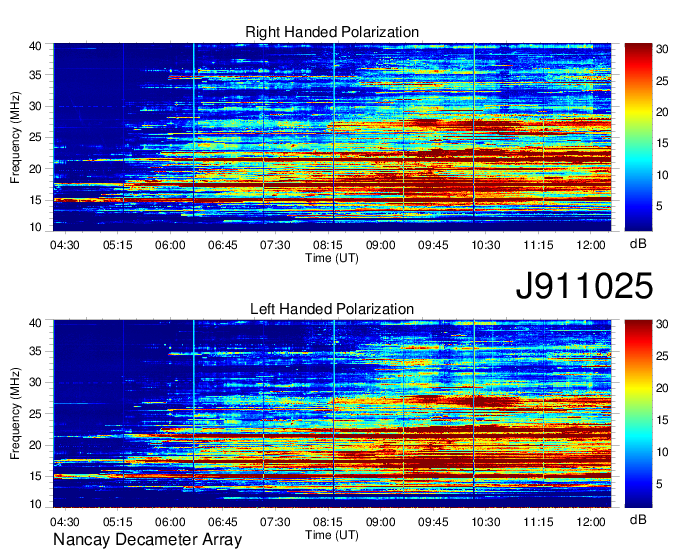Click the Left Handed spectrogram plot area

click(x=332, y=414)
